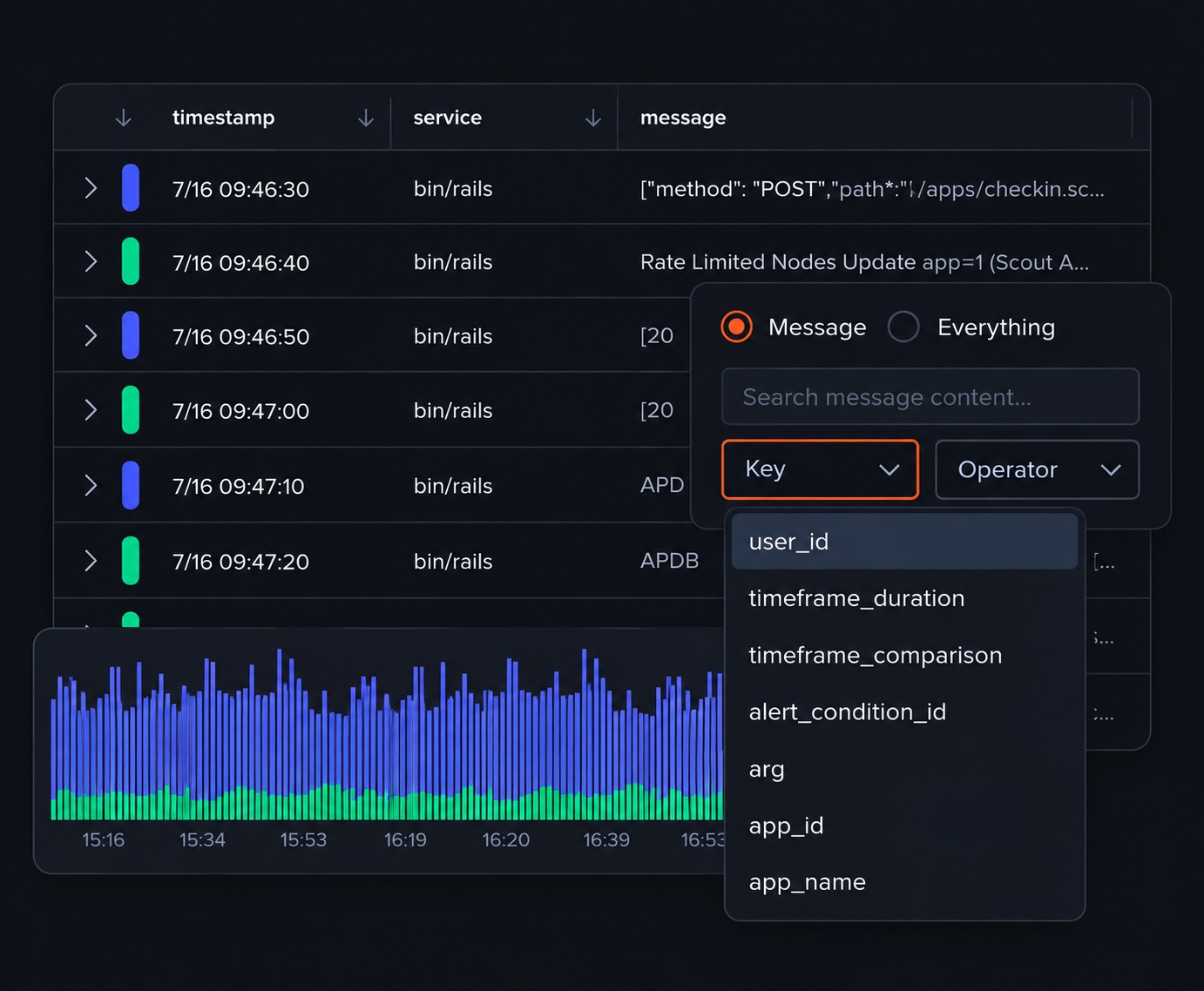This screenshot has width=1204, height=991.
Task: Click timestamp 7/16 09:46:30
Action: click(240, 189)
